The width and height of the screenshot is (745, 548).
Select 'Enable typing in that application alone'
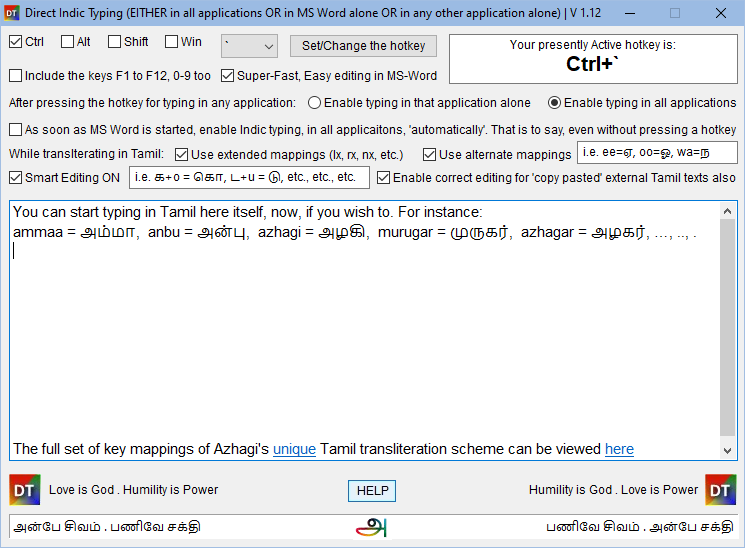pyautogui.click(x=314, y=103)
